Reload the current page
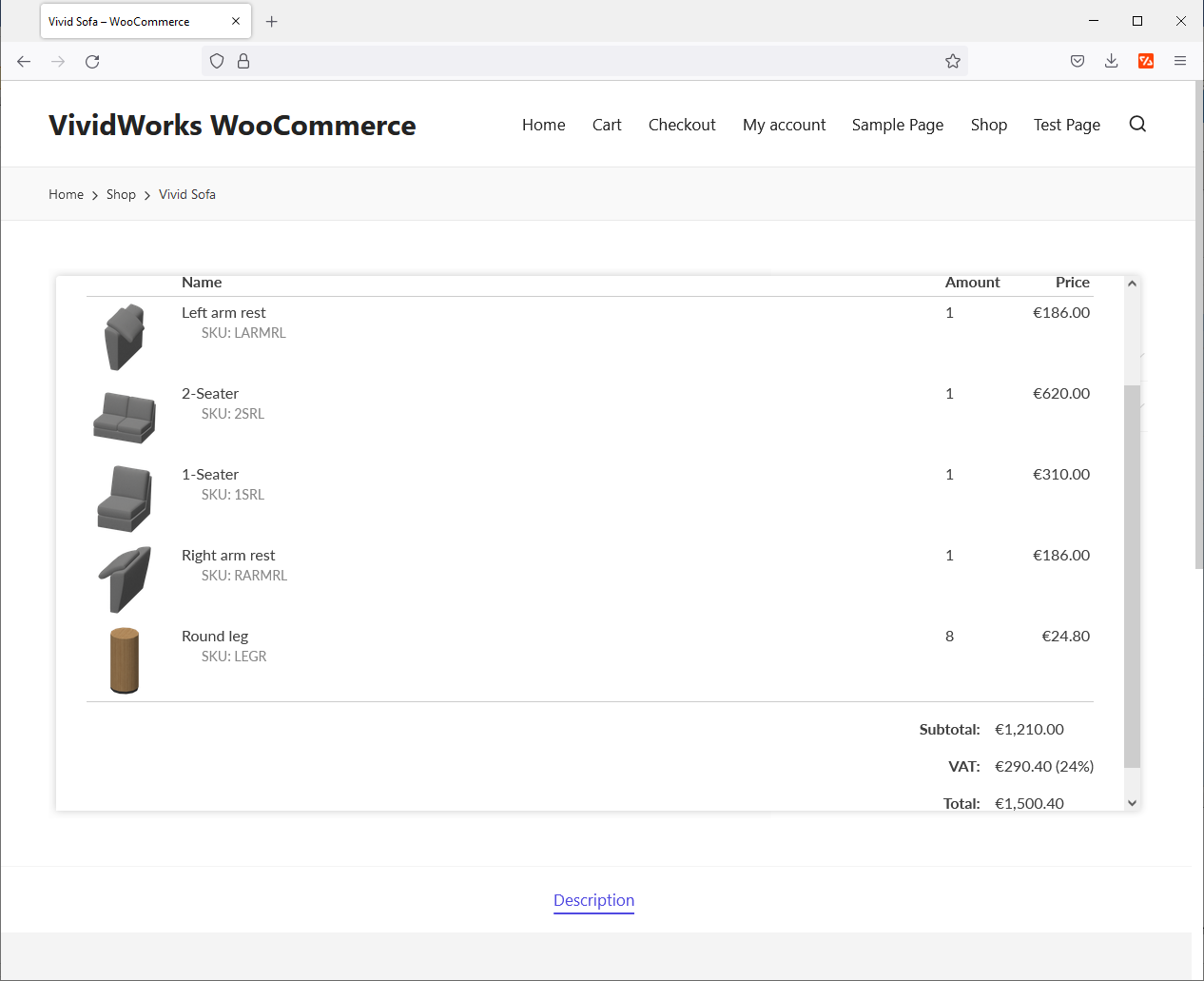 [92, 61]
